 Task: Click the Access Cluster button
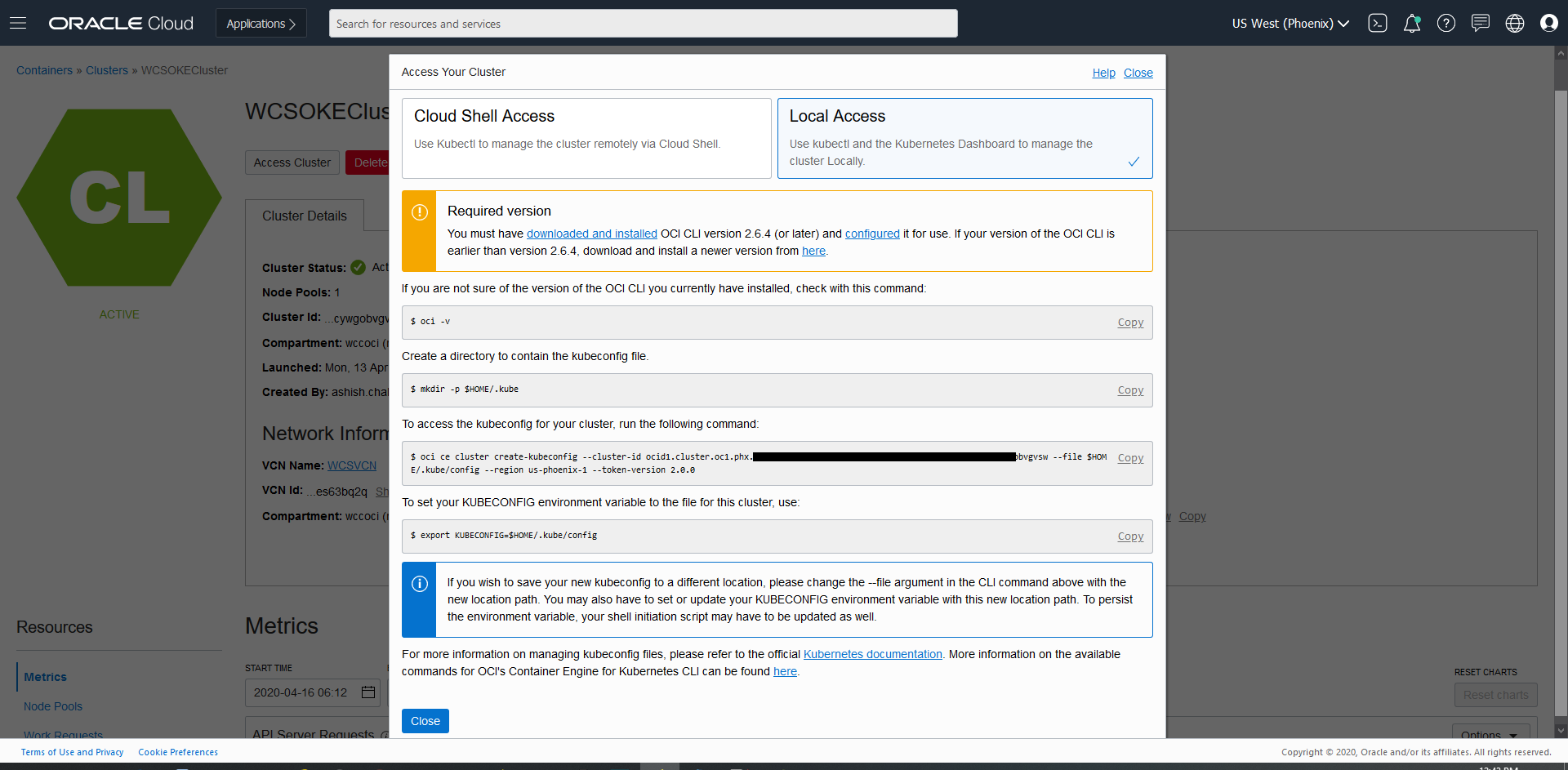(292, 162)
